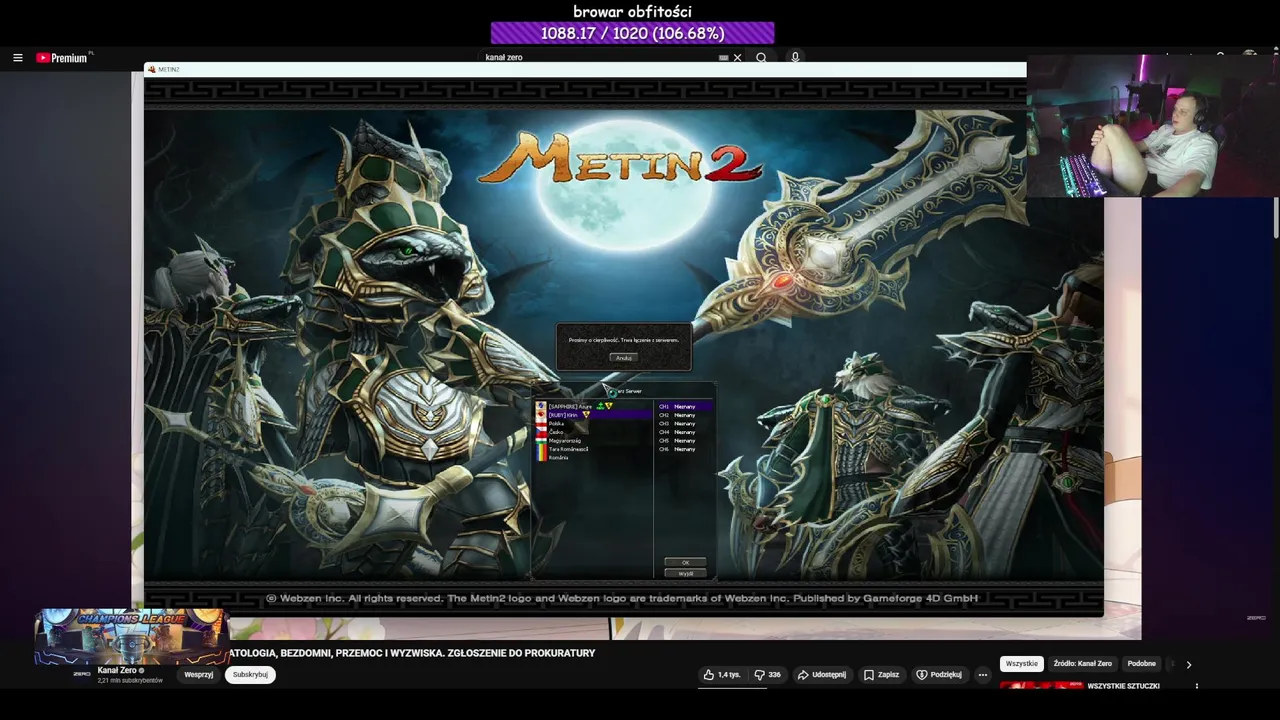Select channel CH3 in the channel list

point(684,423)
